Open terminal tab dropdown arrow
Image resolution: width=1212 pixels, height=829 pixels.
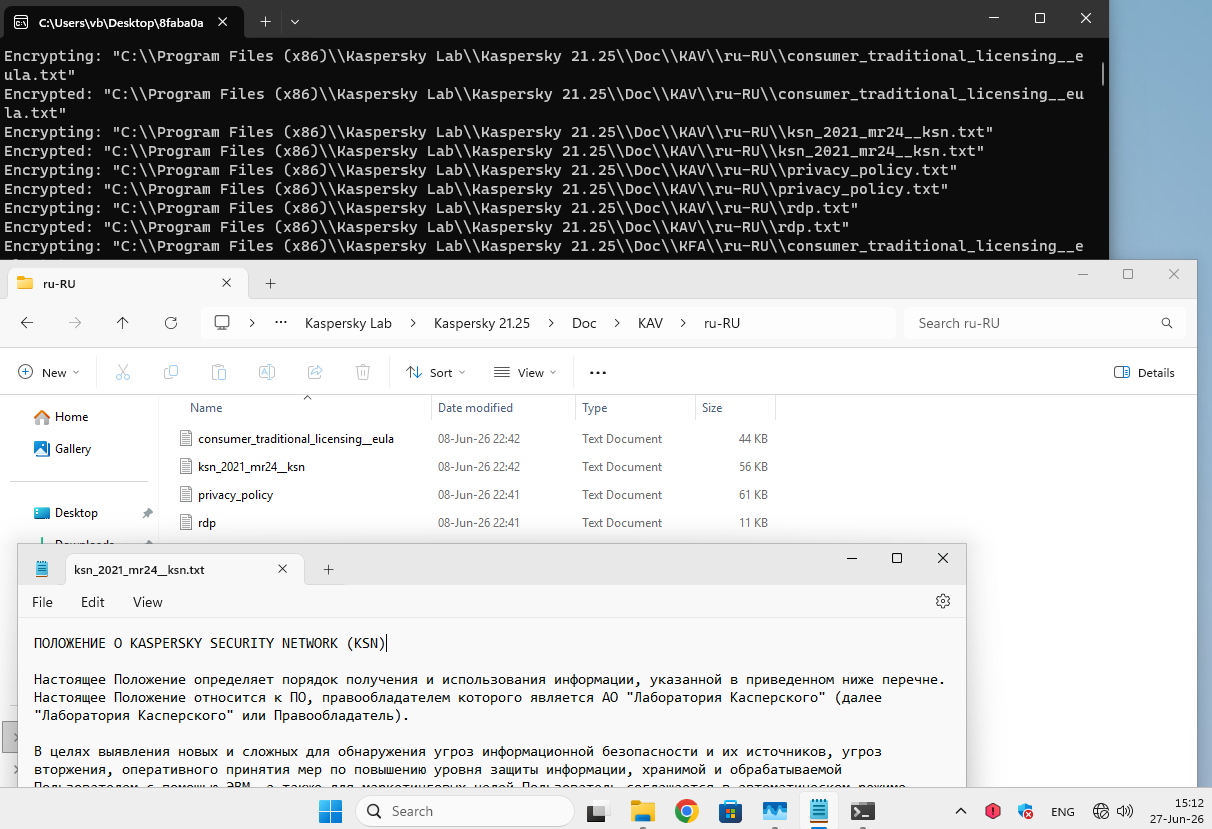coord(294,21)
